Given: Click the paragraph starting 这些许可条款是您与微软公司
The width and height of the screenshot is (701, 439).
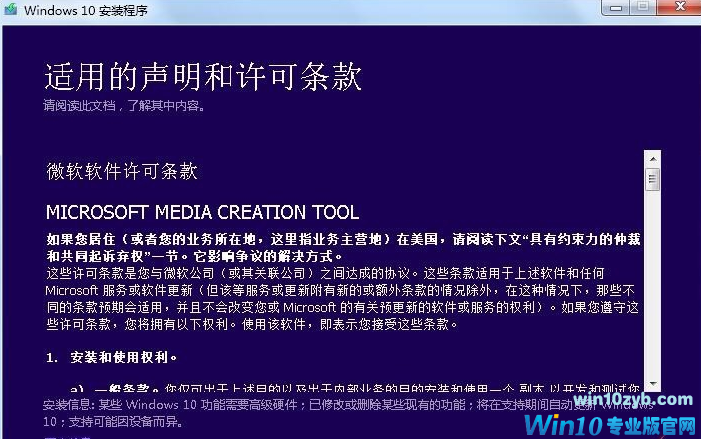Looking at the screenshot, I should point(342,299).
